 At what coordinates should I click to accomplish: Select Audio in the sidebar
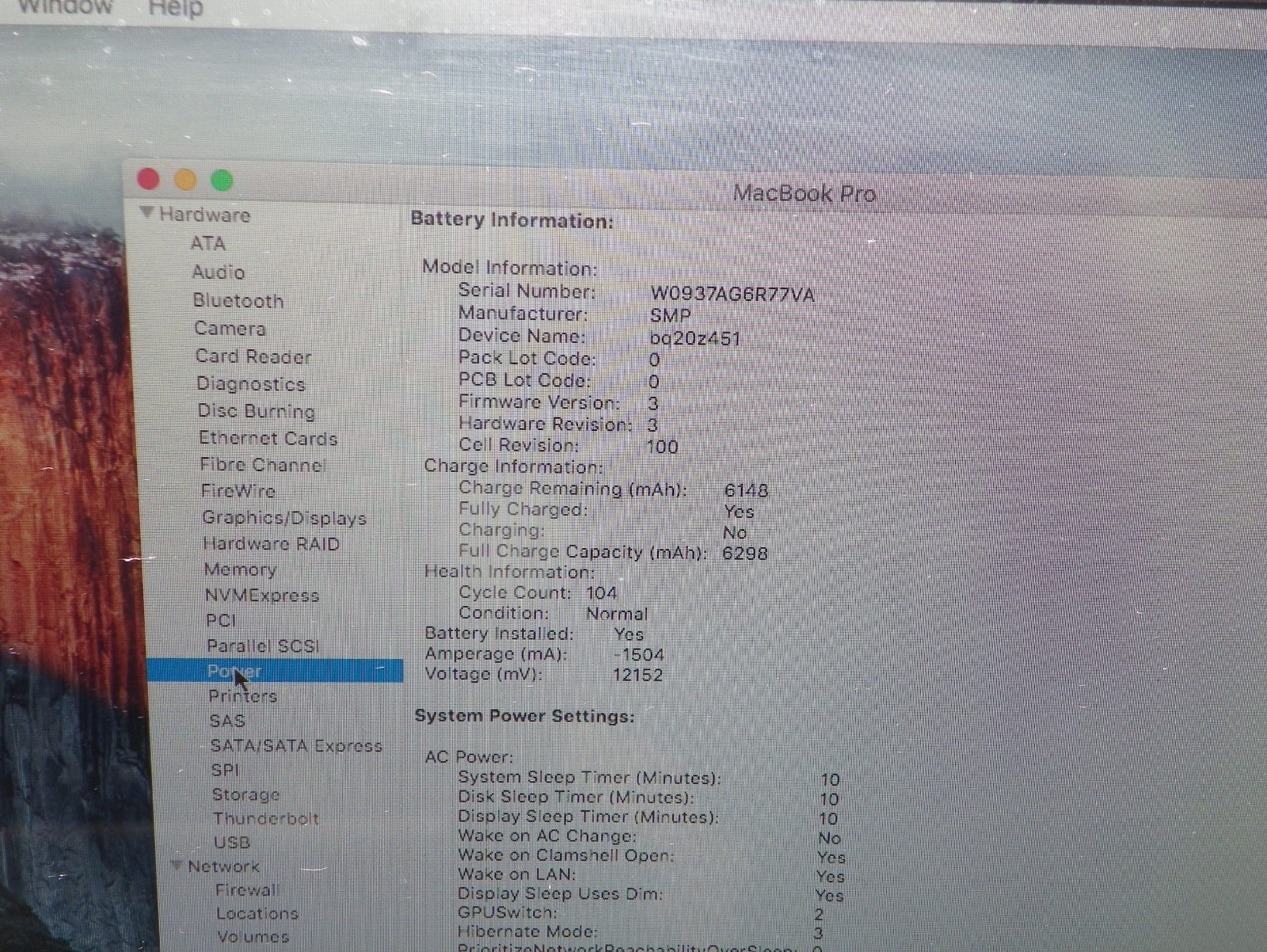click(219, 272)
